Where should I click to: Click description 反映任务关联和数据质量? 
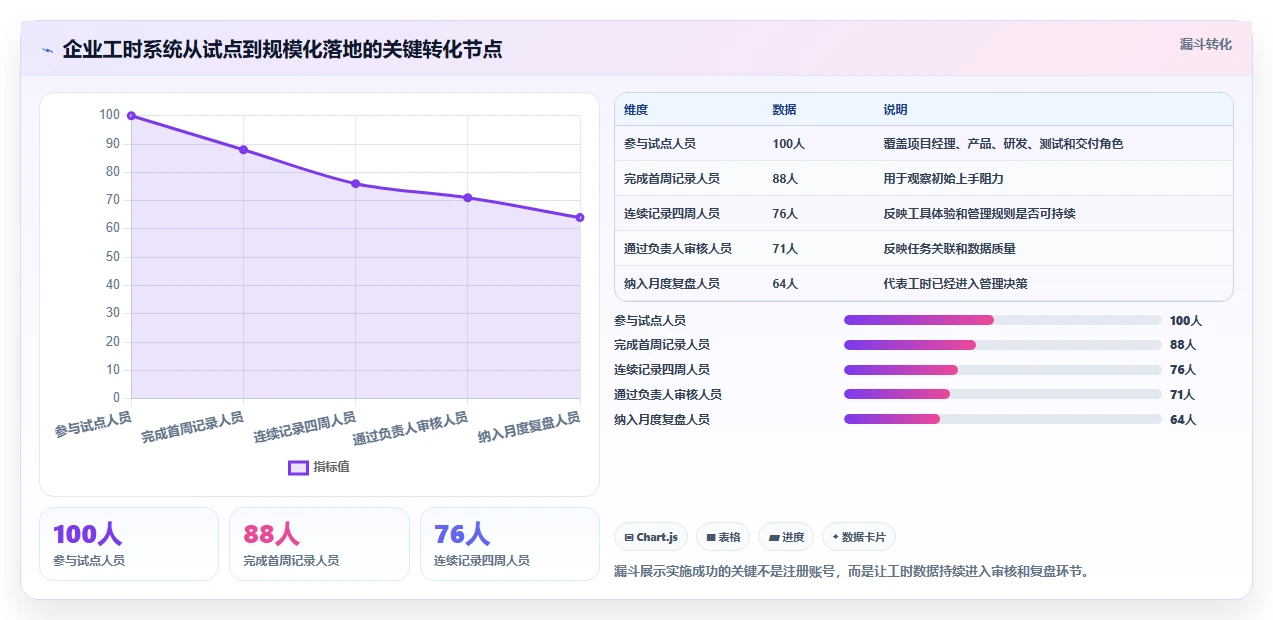[x=949, y=249]
